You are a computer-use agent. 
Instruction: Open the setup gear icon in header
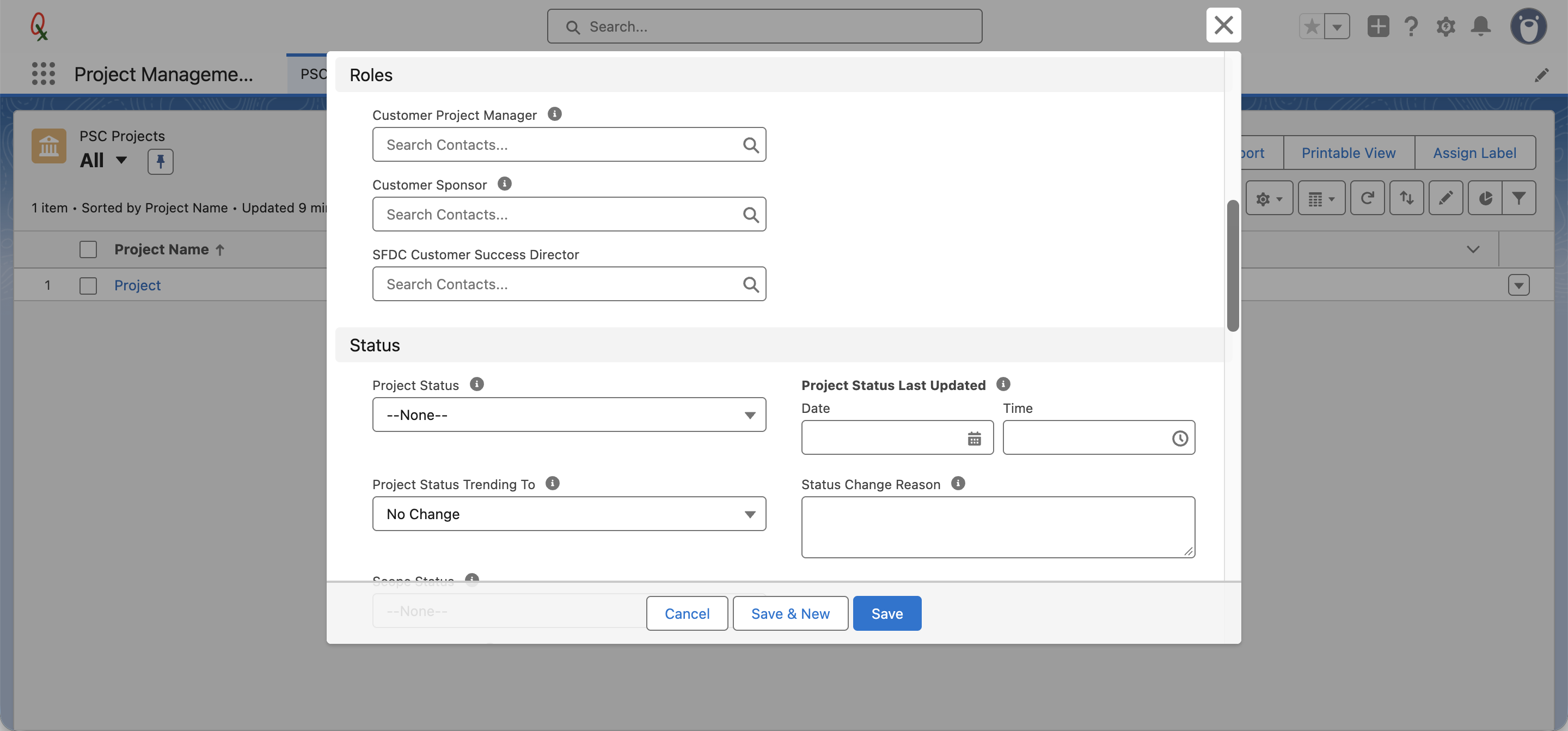pyautogui.click(x=1445, y=27)
